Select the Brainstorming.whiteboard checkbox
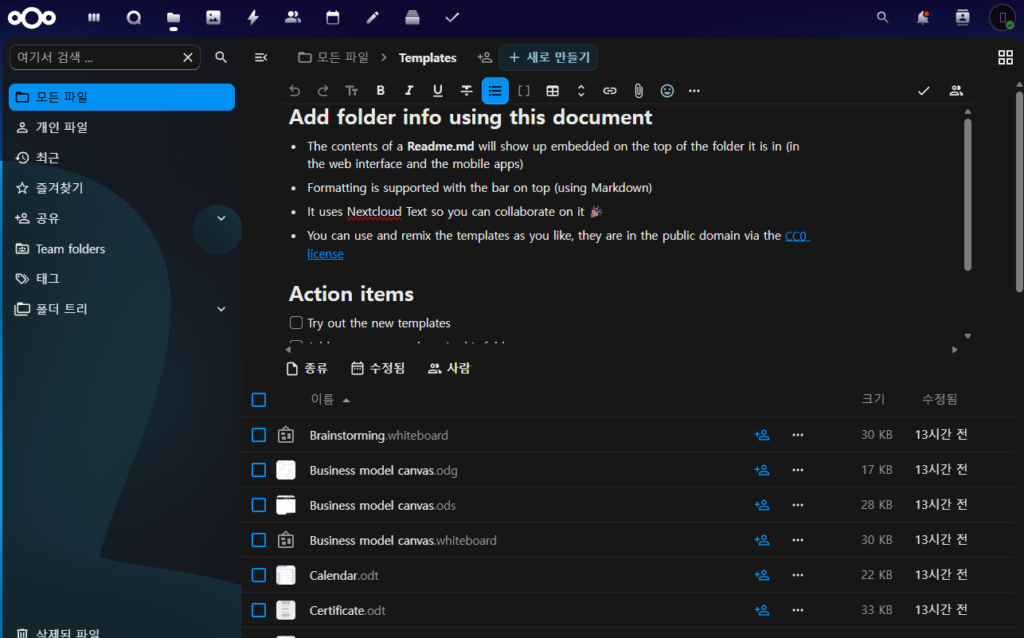 (x=259, y=435)
